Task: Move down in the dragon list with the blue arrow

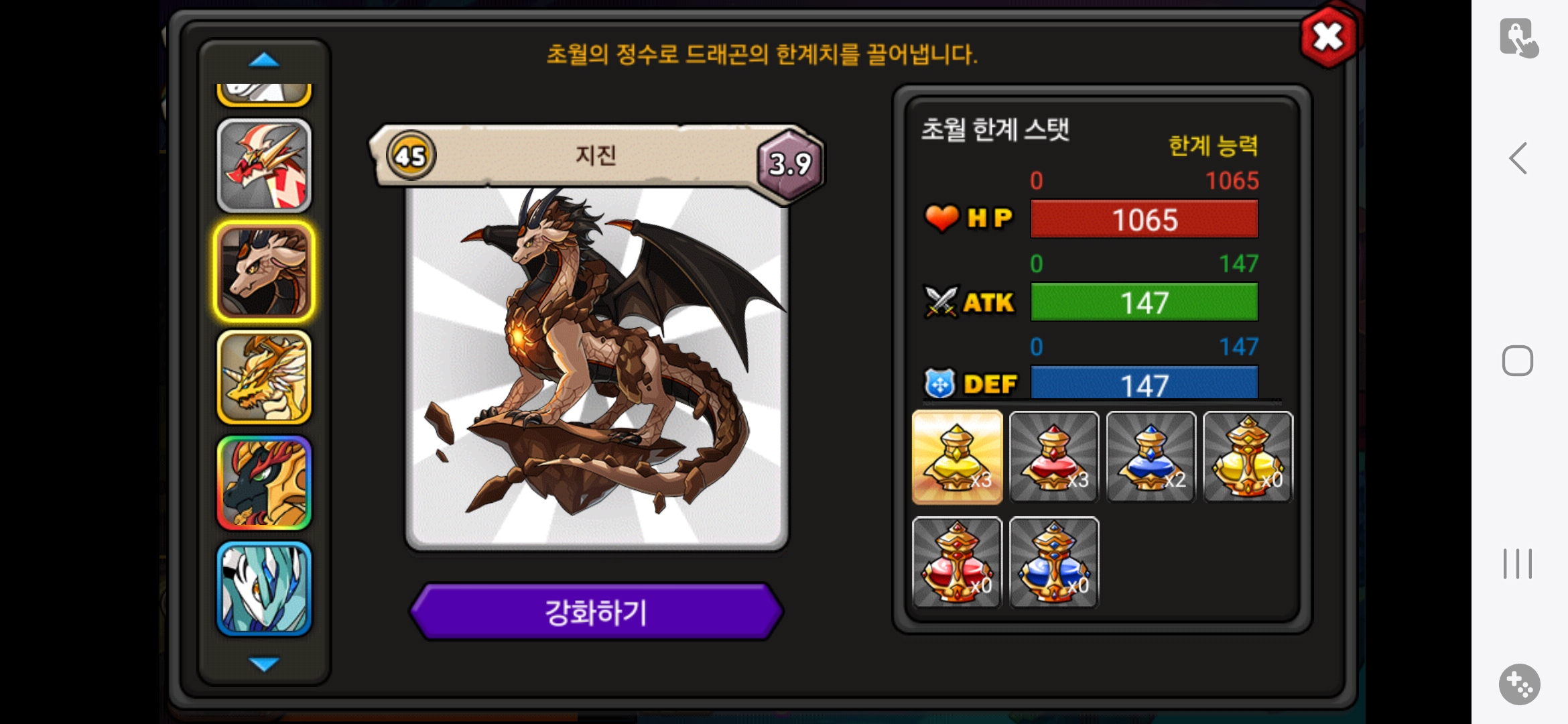Action: pos(264,664)
